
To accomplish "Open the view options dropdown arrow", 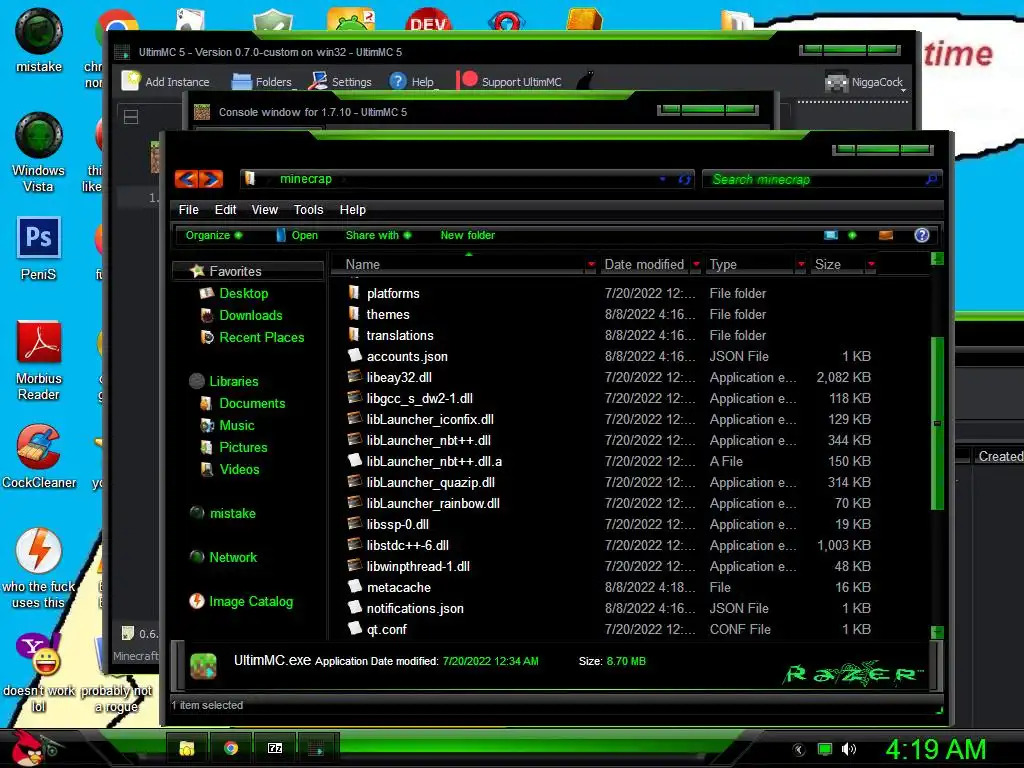I will pyautogui.click(x=852, y=235).
